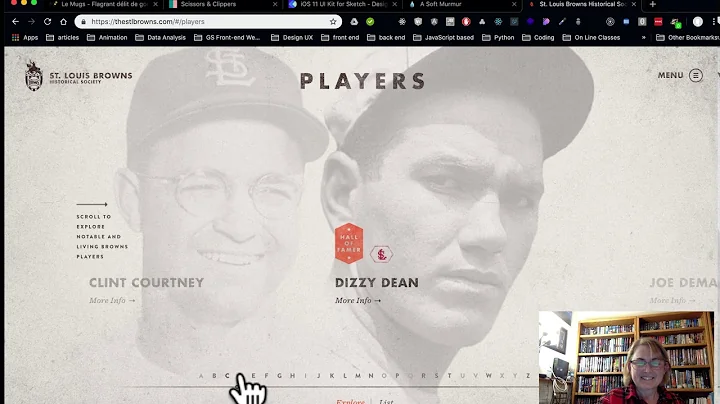Open the Other Bookmarks folder
Screen dimensions: 720x404
coord(687,38)
